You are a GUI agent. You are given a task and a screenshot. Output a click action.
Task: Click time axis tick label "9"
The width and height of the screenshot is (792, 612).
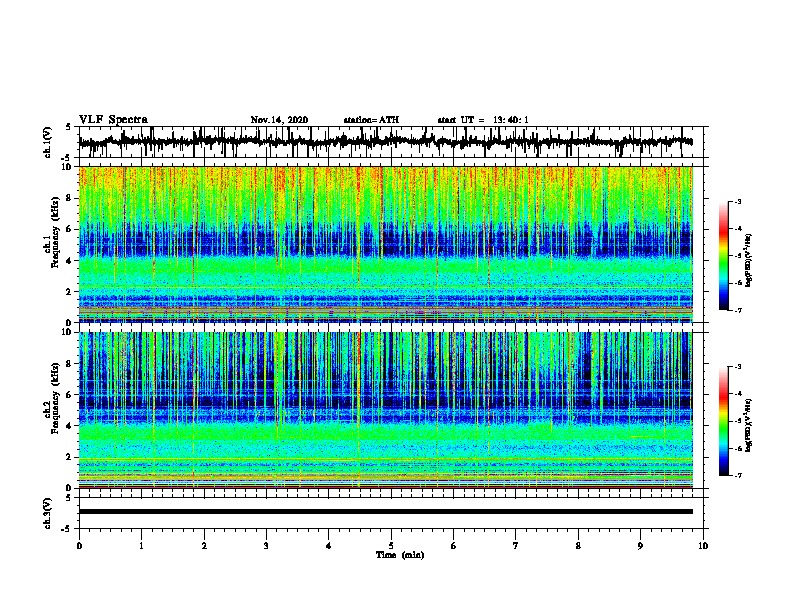640,546
